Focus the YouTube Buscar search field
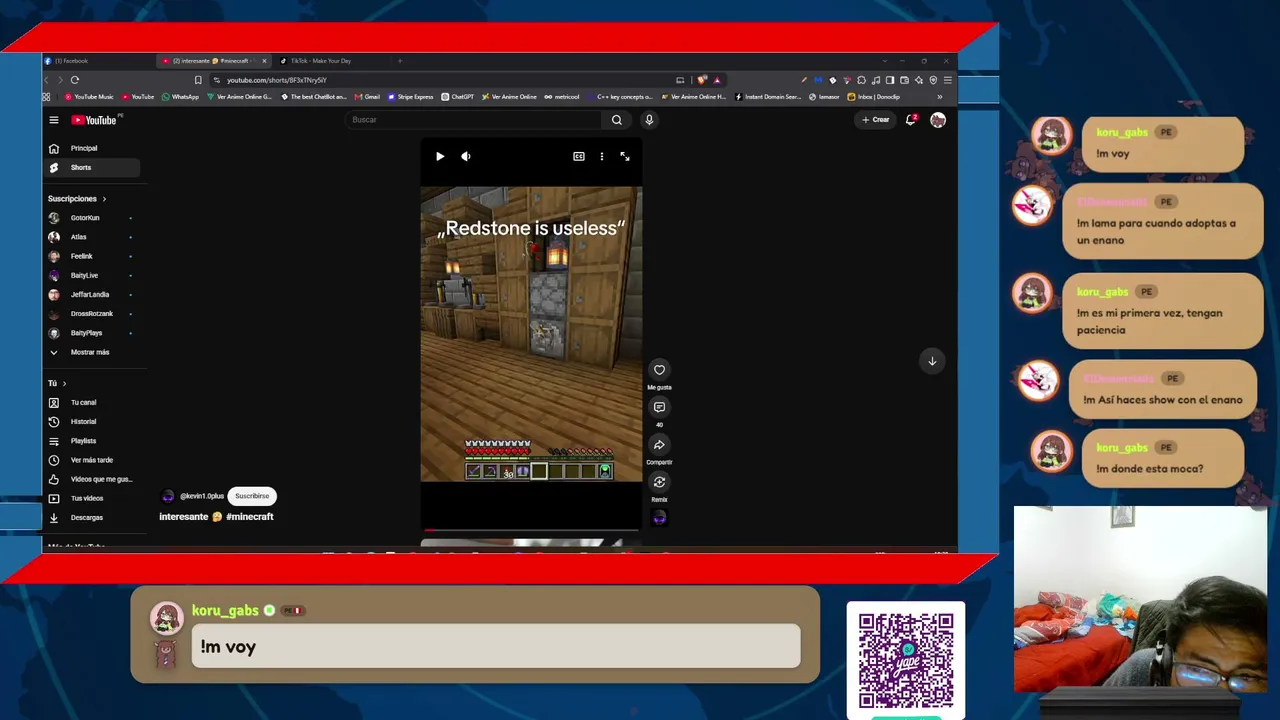 (x=474, y=120)
